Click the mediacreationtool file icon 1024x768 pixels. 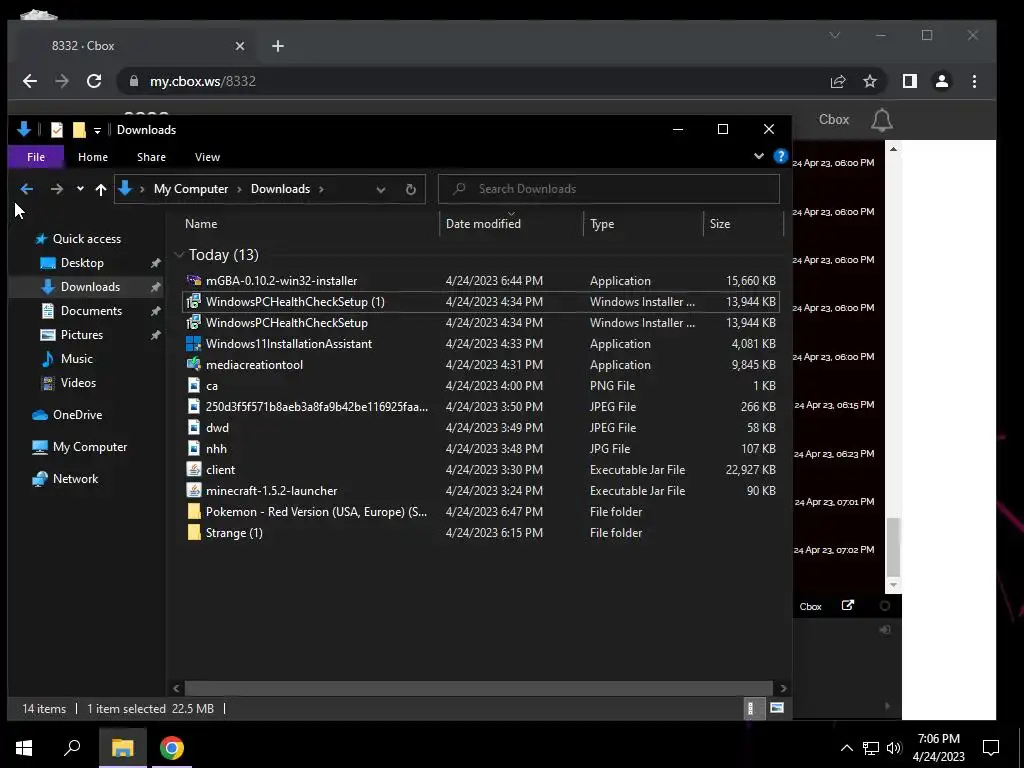[x=193, y=364]
